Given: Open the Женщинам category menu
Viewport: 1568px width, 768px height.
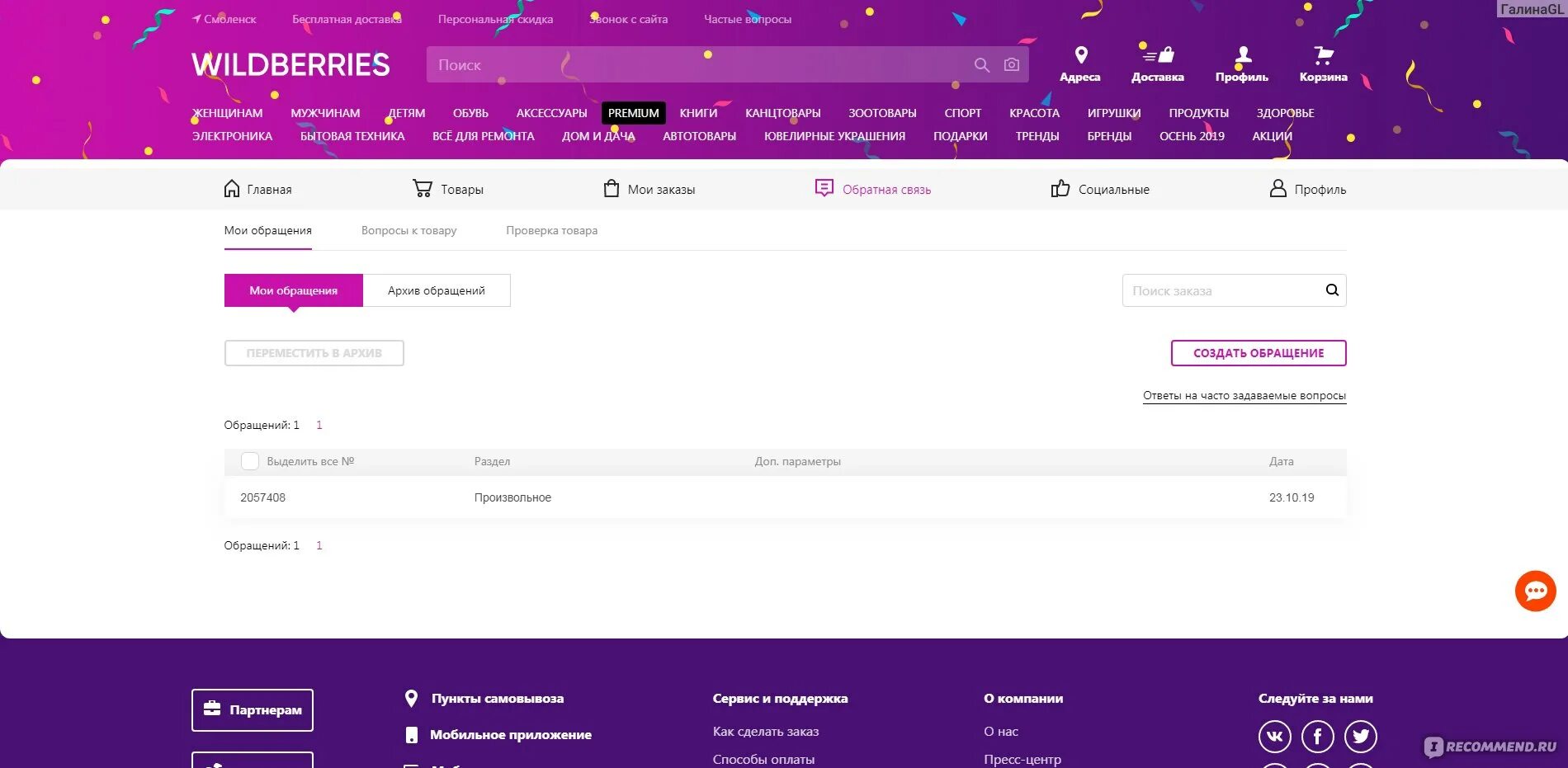Looking at the screenshot, I should point(228,113).
